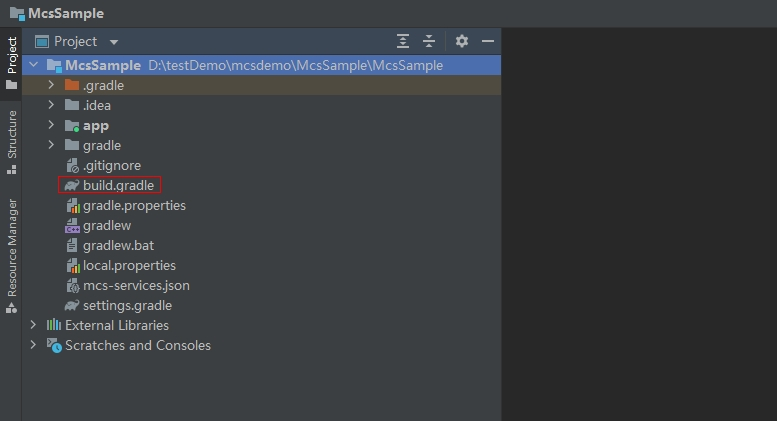Click the Collapse All icon in Project toolbar
777x421 pixels.
click(x=429, y=41)
